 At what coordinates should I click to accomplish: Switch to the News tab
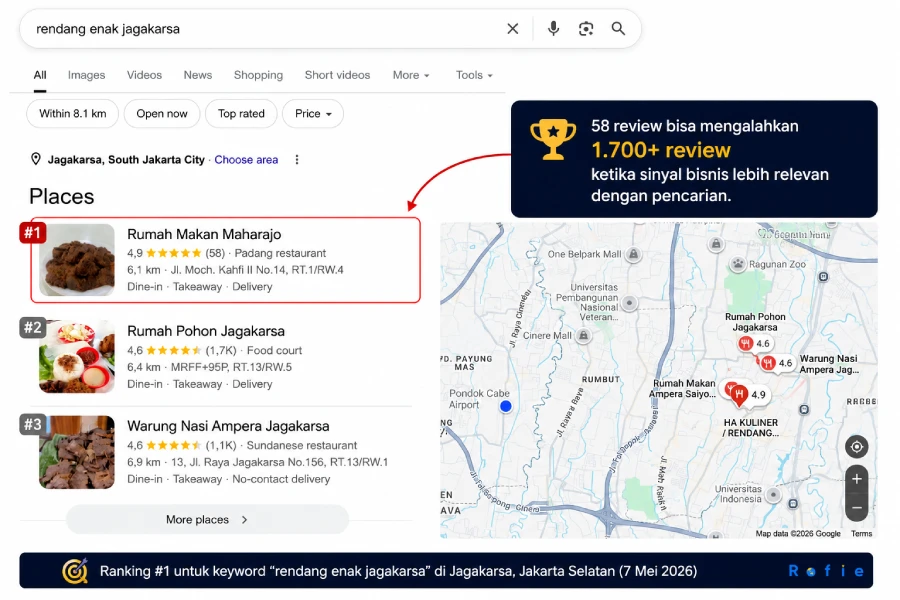197,75
